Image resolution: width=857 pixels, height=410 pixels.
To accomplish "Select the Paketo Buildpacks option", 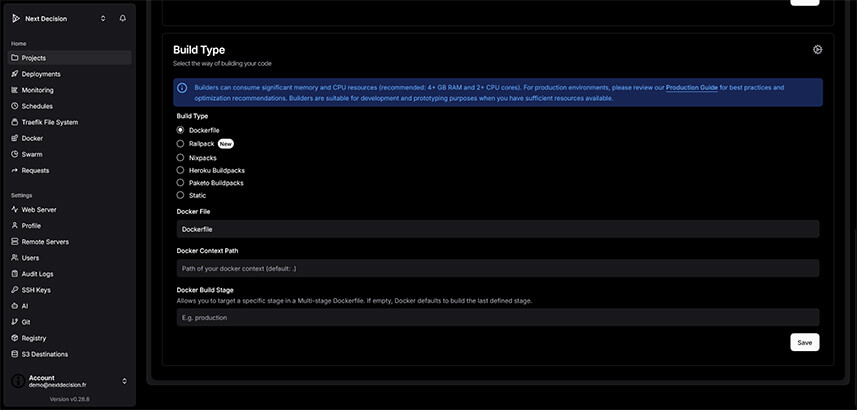I will coord(180,183).
